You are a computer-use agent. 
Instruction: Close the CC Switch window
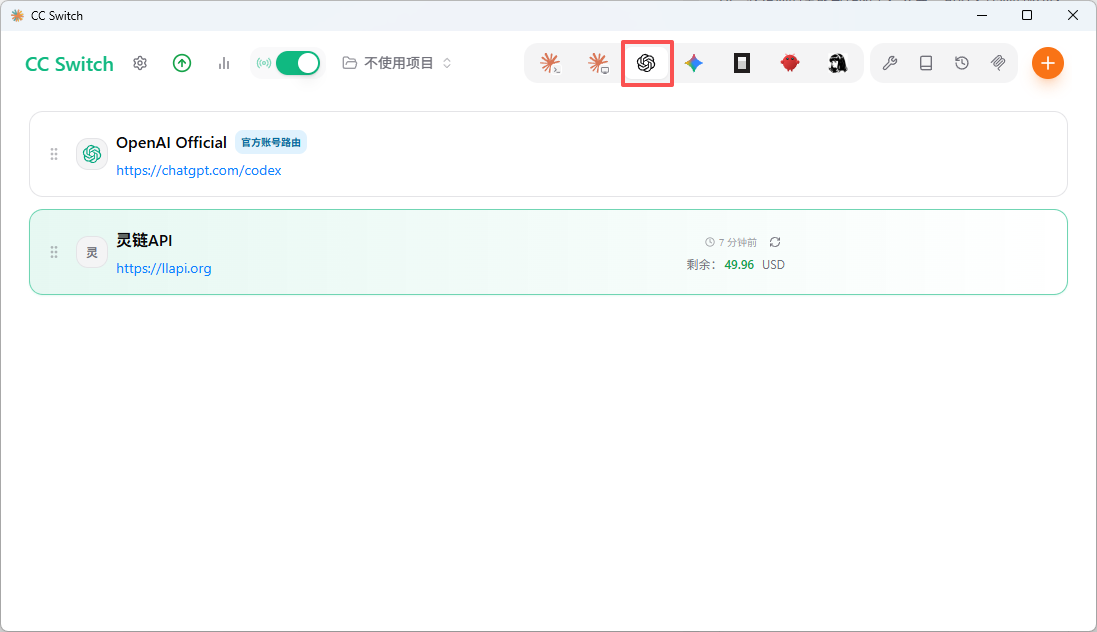(1073, 15)
